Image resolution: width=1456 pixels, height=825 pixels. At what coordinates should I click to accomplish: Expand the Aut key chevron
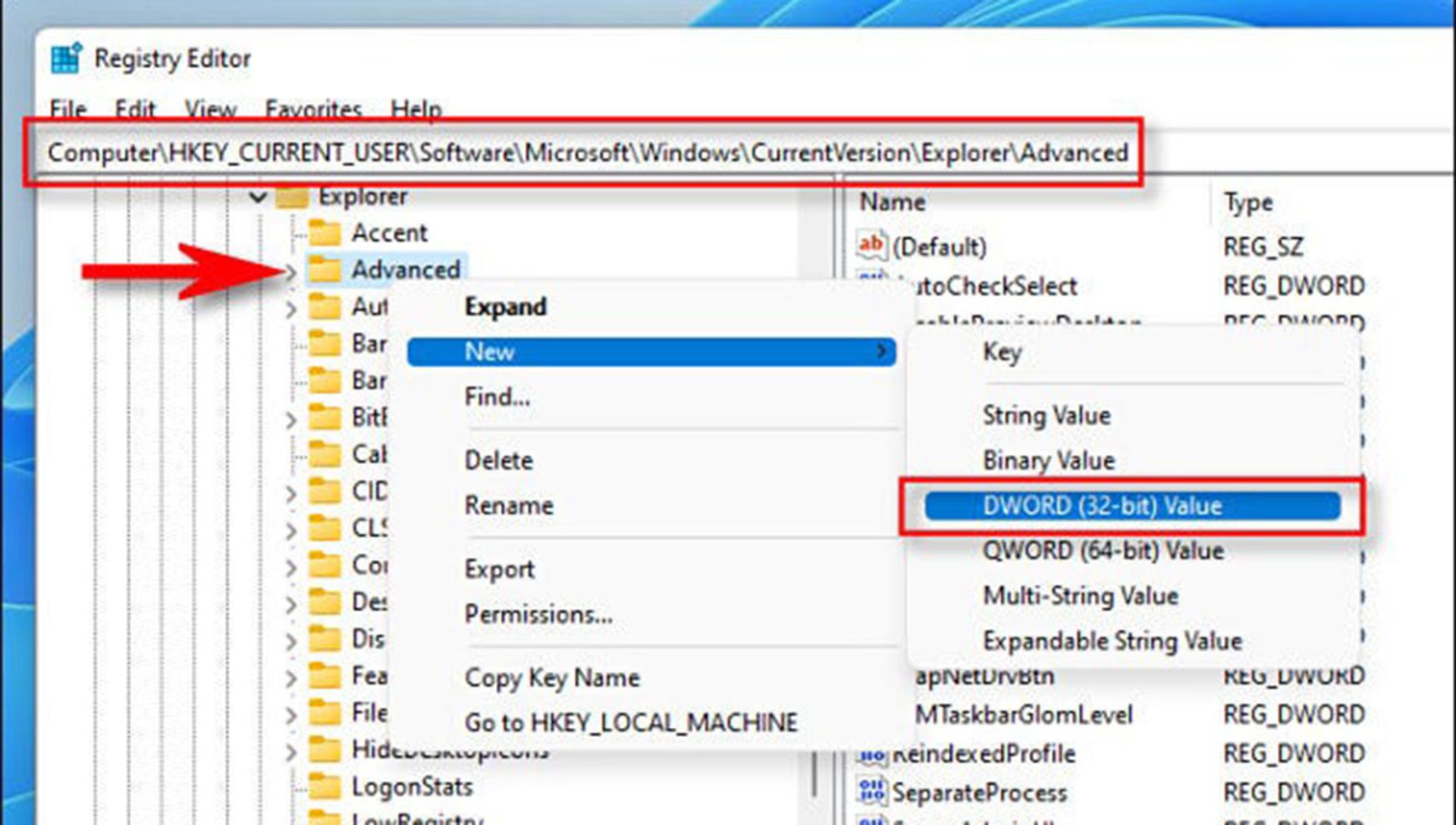click(x=291, y=309)
